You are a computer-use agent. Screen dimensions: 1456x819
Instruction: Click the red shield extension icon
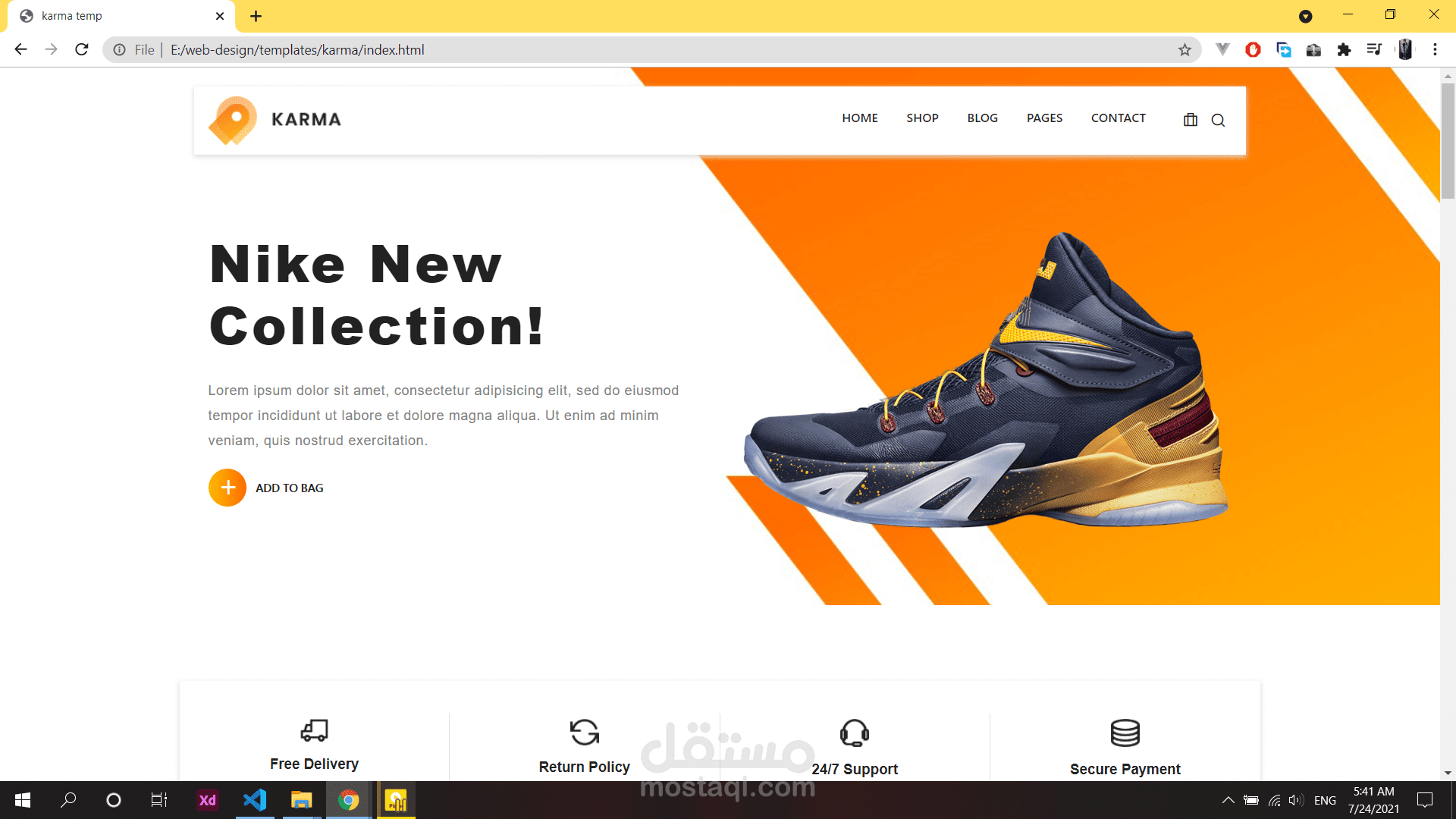point(1253,50)
